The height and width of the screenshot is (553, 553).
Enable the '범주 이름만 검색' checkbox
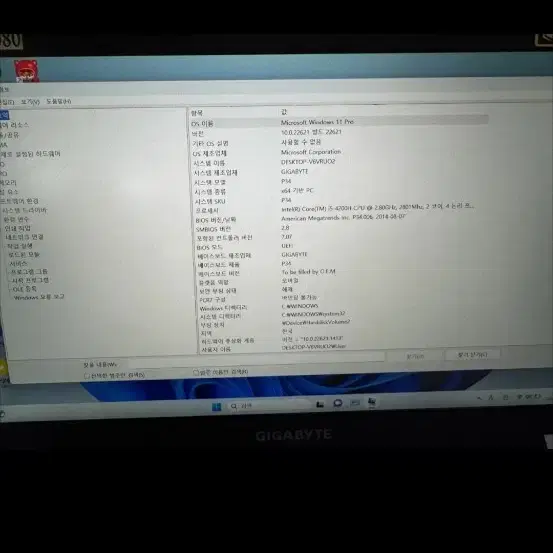[196, 372]
